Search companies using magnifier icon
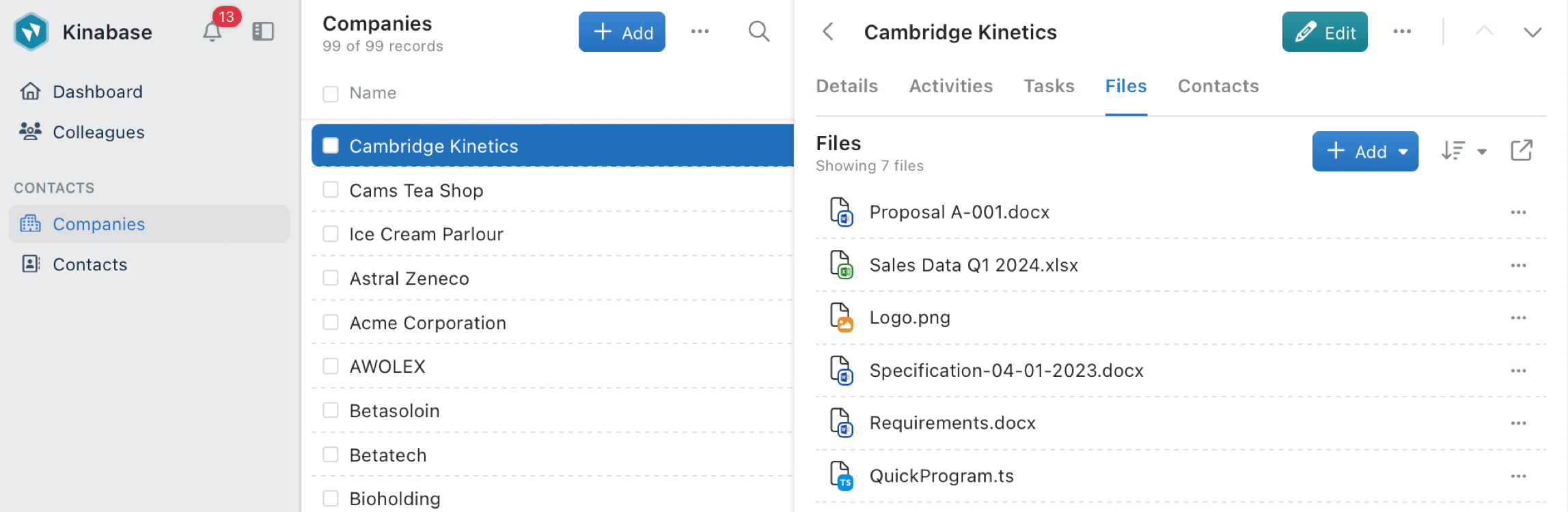 758,31
